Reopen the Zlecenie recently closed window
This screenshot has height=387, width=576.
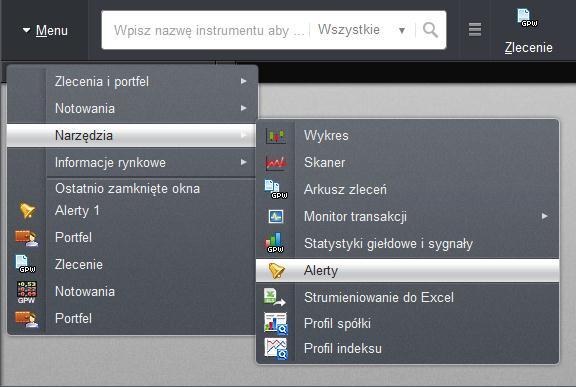coord(131,264)
